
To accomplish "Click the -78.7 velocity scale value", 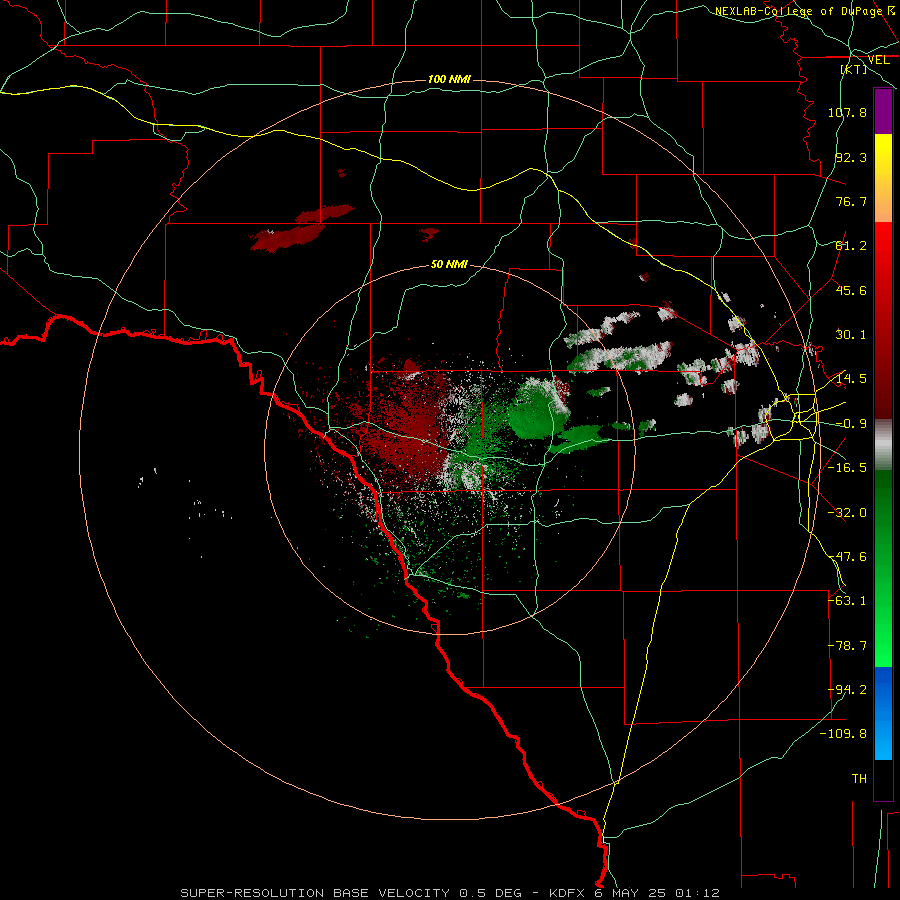I will pyautogui.click(x=847, y=646).
